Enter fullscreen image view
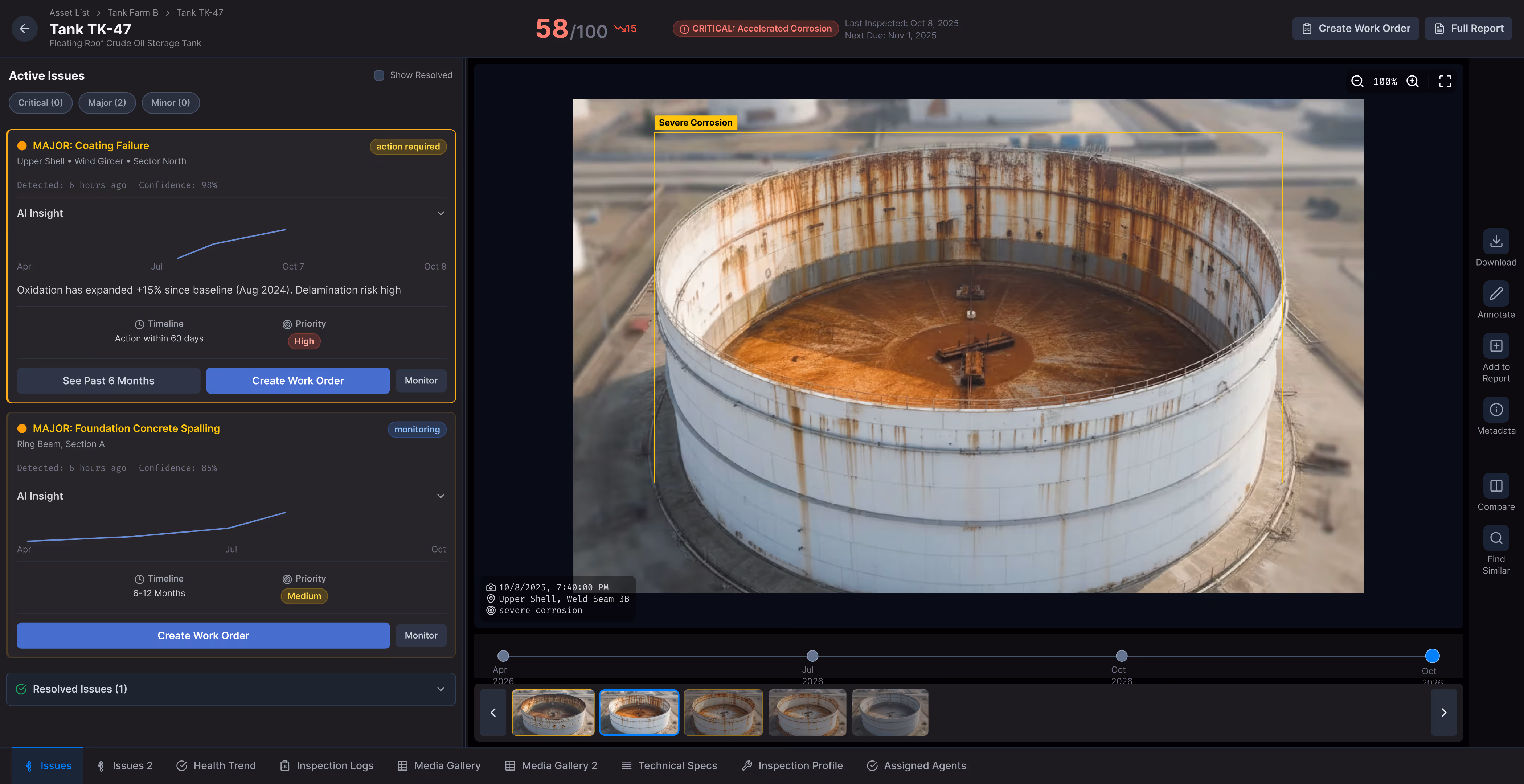Image resolution: width=1524 pixels, height=784 pixels. click(1445, 82)
